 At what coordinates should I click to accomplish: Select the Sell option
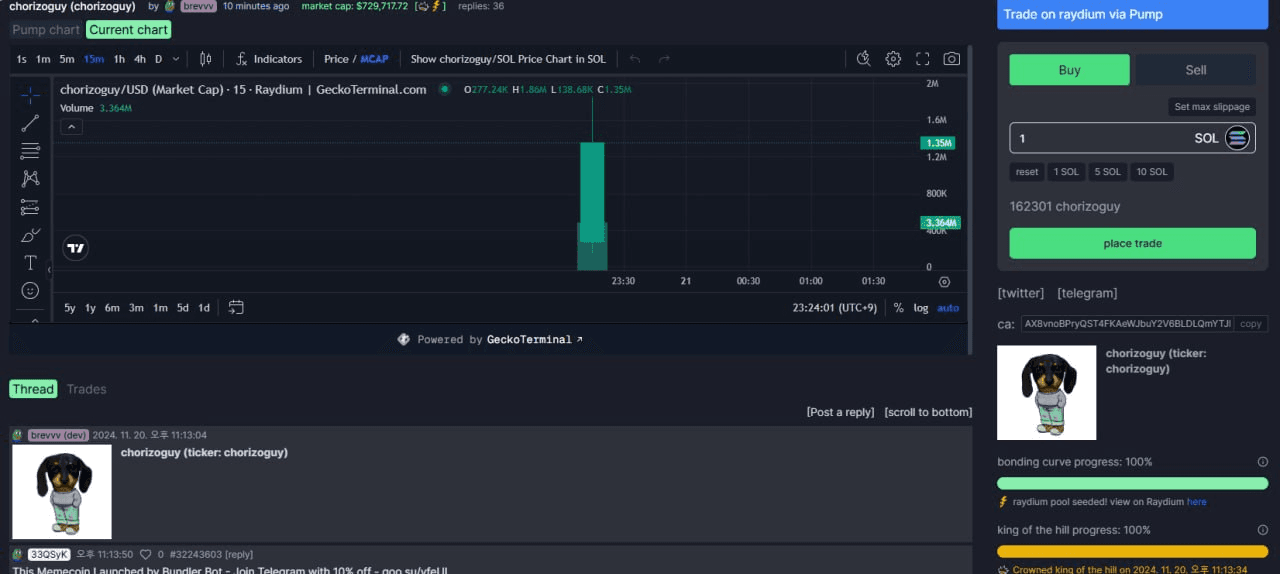[x=1196, y=70]
